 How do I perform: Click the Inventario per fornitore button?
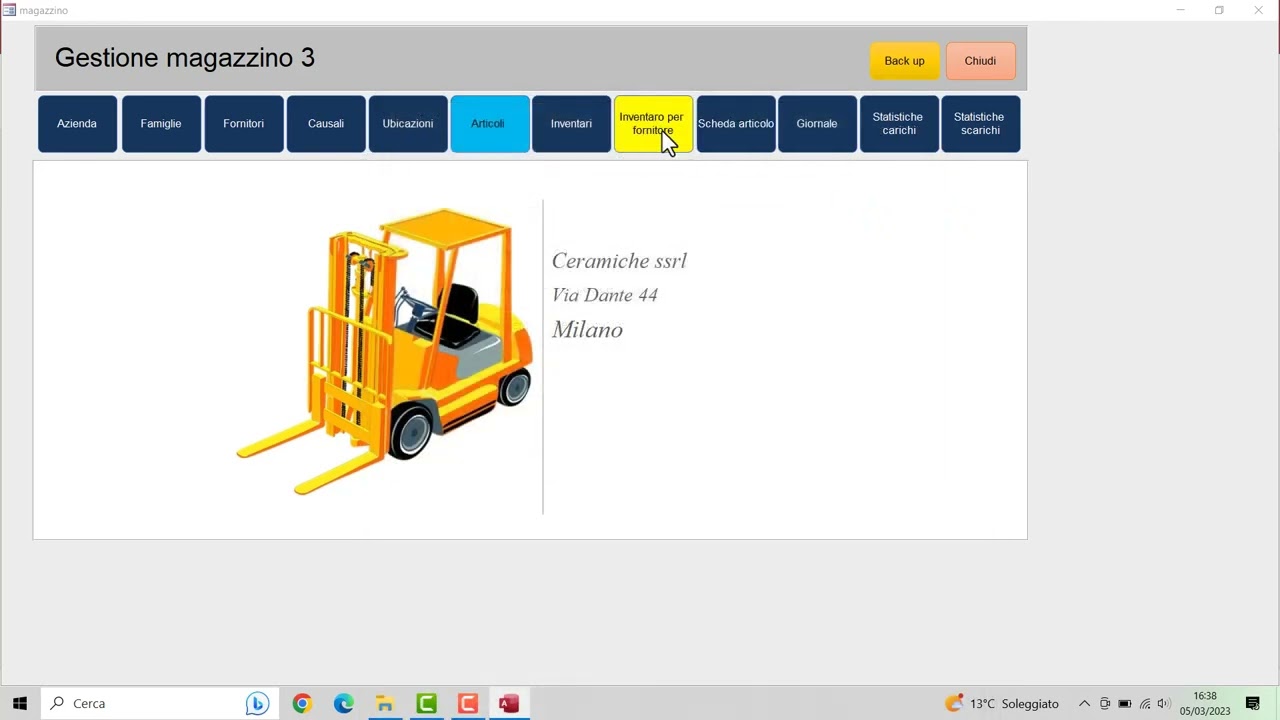(x=653, y=124)
